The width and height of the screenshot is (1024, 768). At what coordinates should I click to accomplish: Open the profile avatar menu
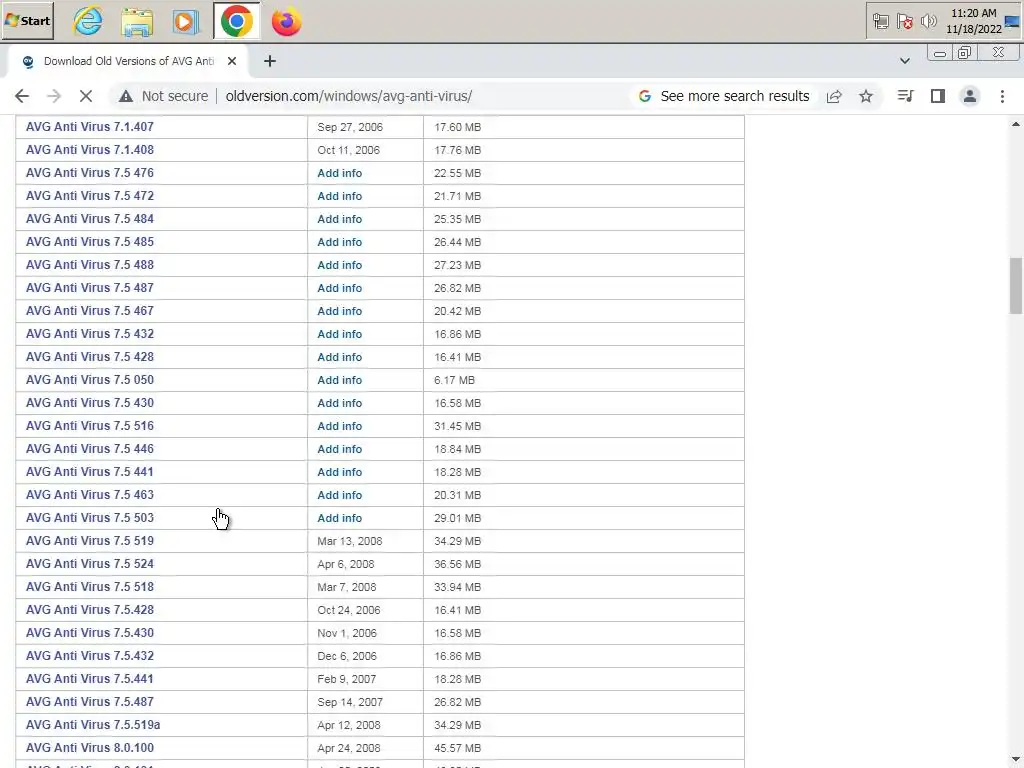970,96
